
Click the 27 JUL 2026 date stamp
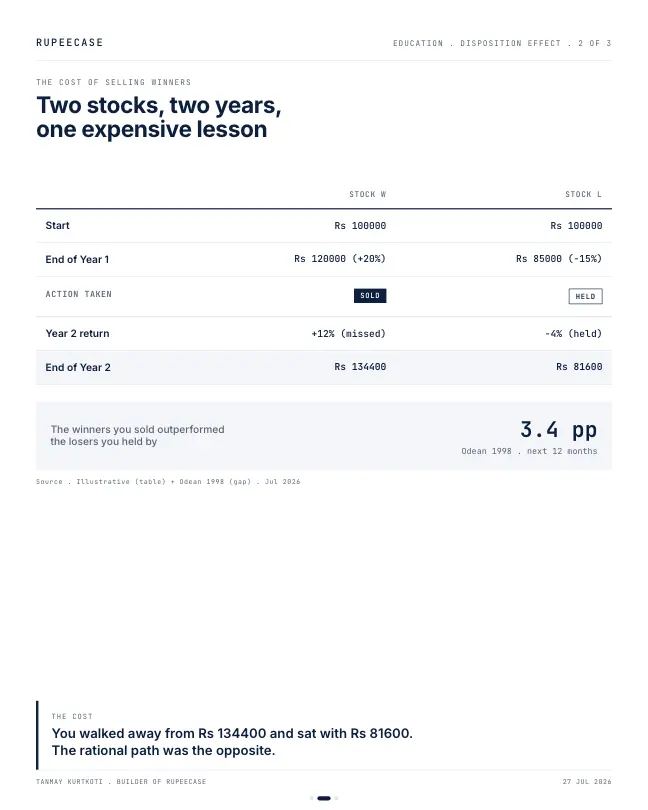[587, 782]
